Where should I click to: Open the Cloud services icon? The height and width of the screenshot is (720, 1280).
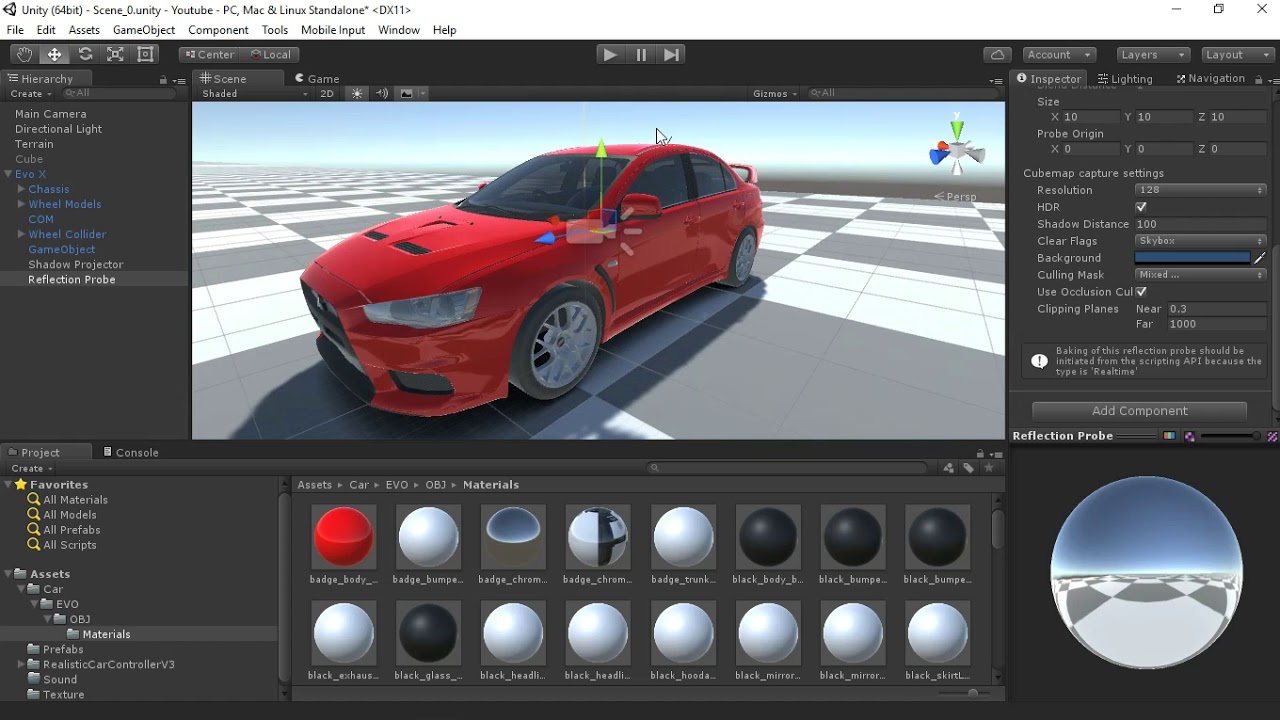click(x=997, y=55)
